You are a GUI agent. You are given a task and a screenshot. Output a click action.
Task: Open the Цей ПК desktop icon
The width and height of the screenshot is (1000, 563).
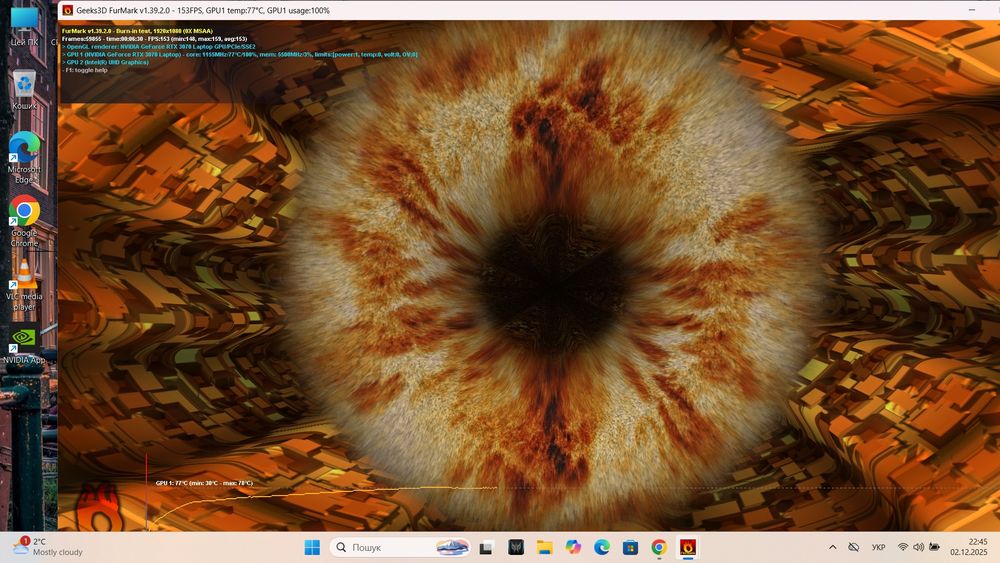(x=24, y=26)
